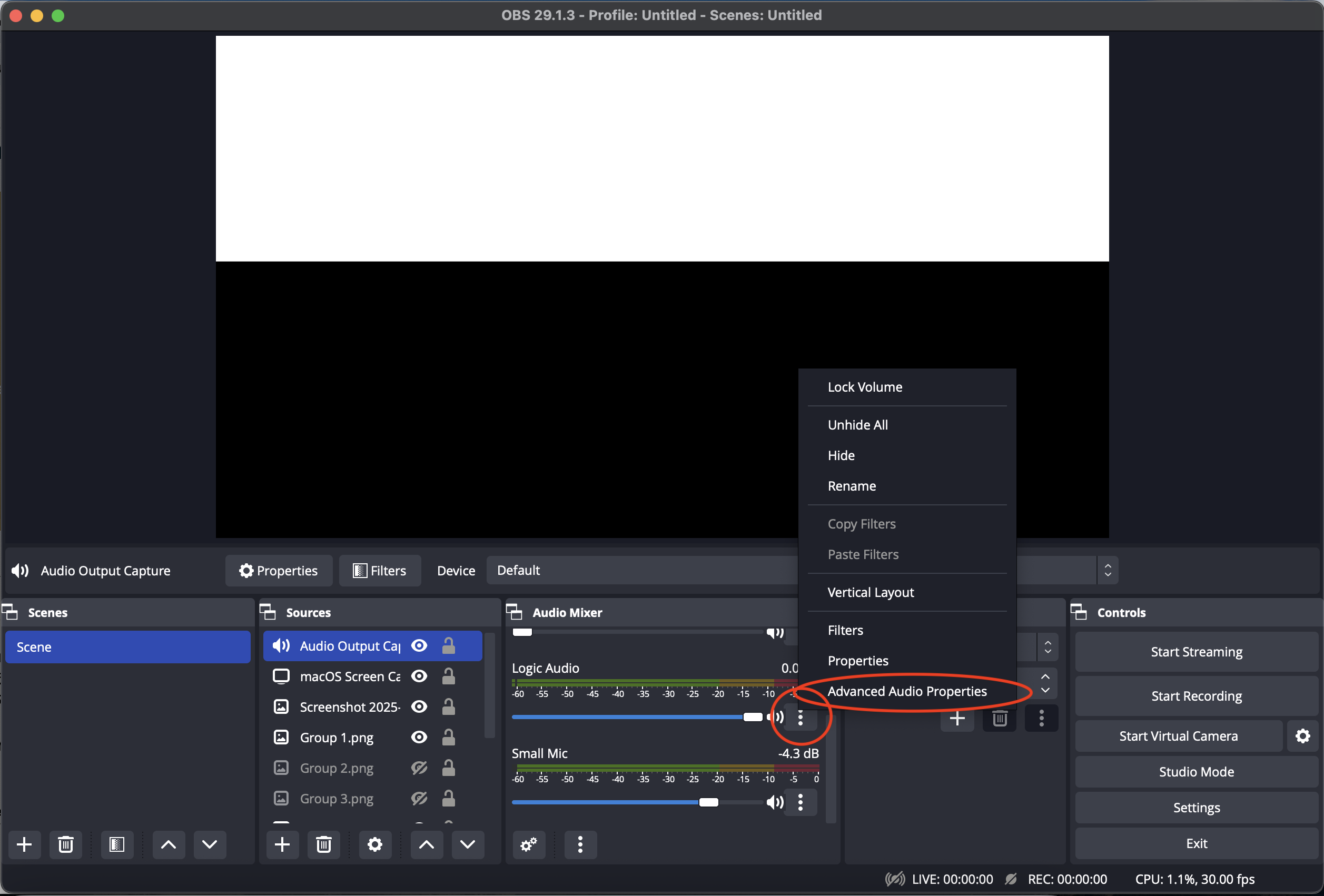Remove selected source with trash icon
The image size is (1324, 896).
[x=323, y=844]
